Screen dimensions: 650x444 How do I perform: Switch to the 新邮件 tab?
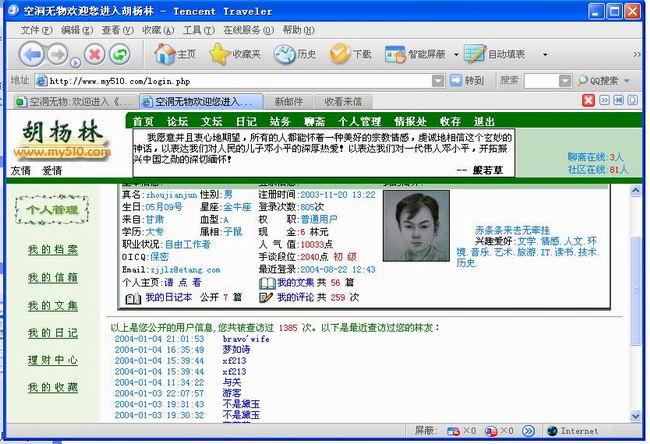coord(288,101)
